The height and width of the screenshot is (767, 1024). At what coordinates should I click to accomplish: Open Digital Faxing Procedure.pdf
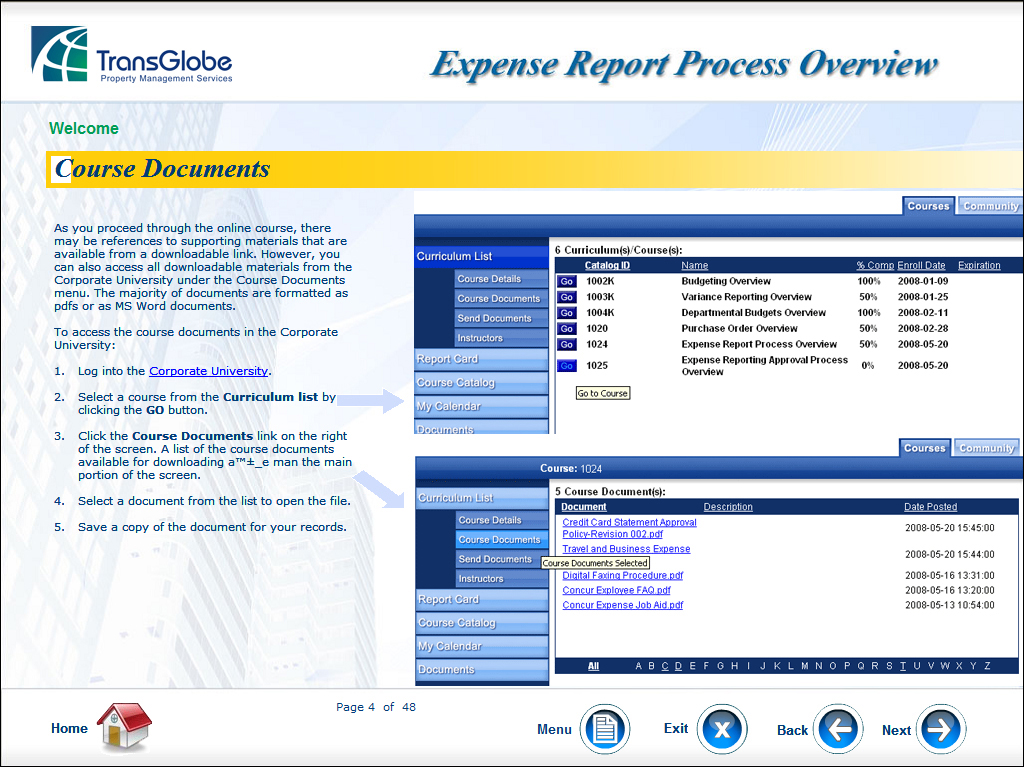[622, 576]
